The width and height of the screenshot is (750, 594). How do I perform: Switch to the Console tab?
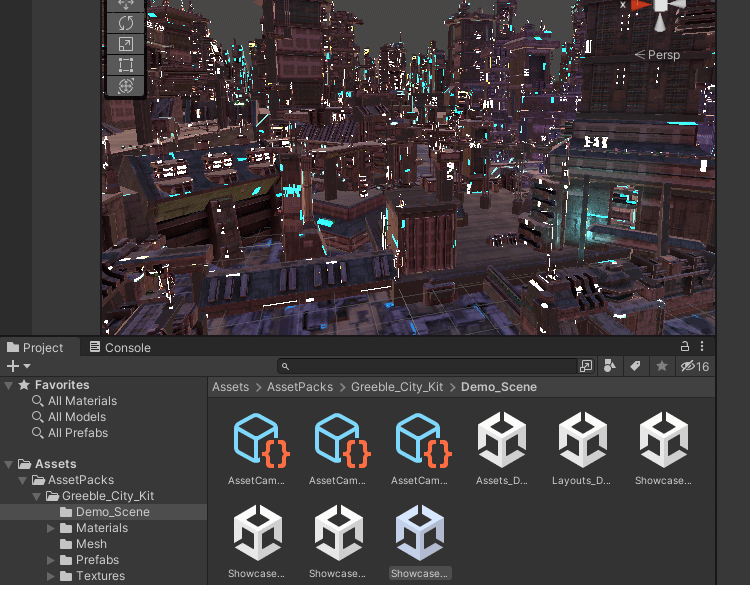coord(119,348)
